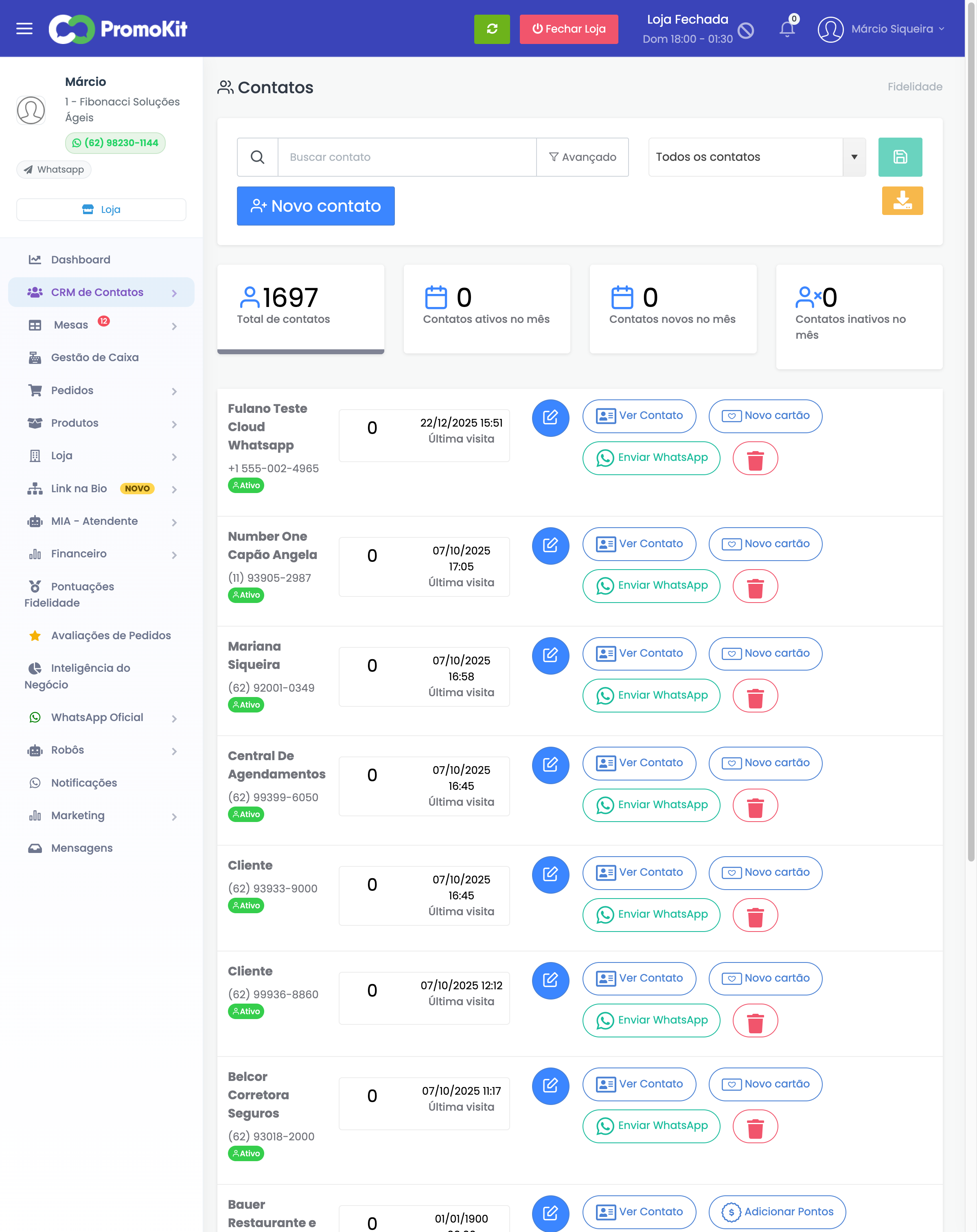Expand the Marketing sidebar menu
Screen dimensions: 977x1232
[101, 816]
